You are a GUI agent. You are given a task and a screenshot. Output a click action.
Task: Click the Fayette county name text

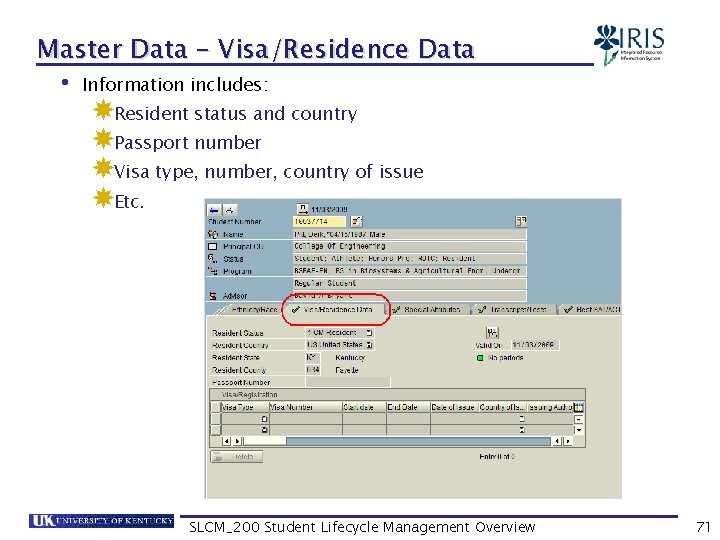347,370
